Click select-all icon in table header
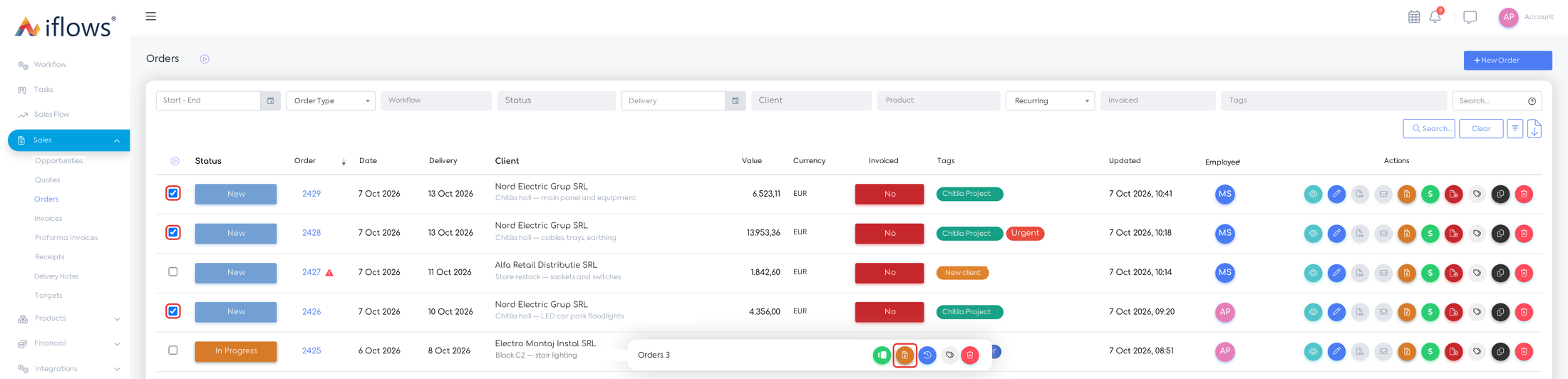The height and width of the screenshot is (379, 1568). tap(175, 161)
